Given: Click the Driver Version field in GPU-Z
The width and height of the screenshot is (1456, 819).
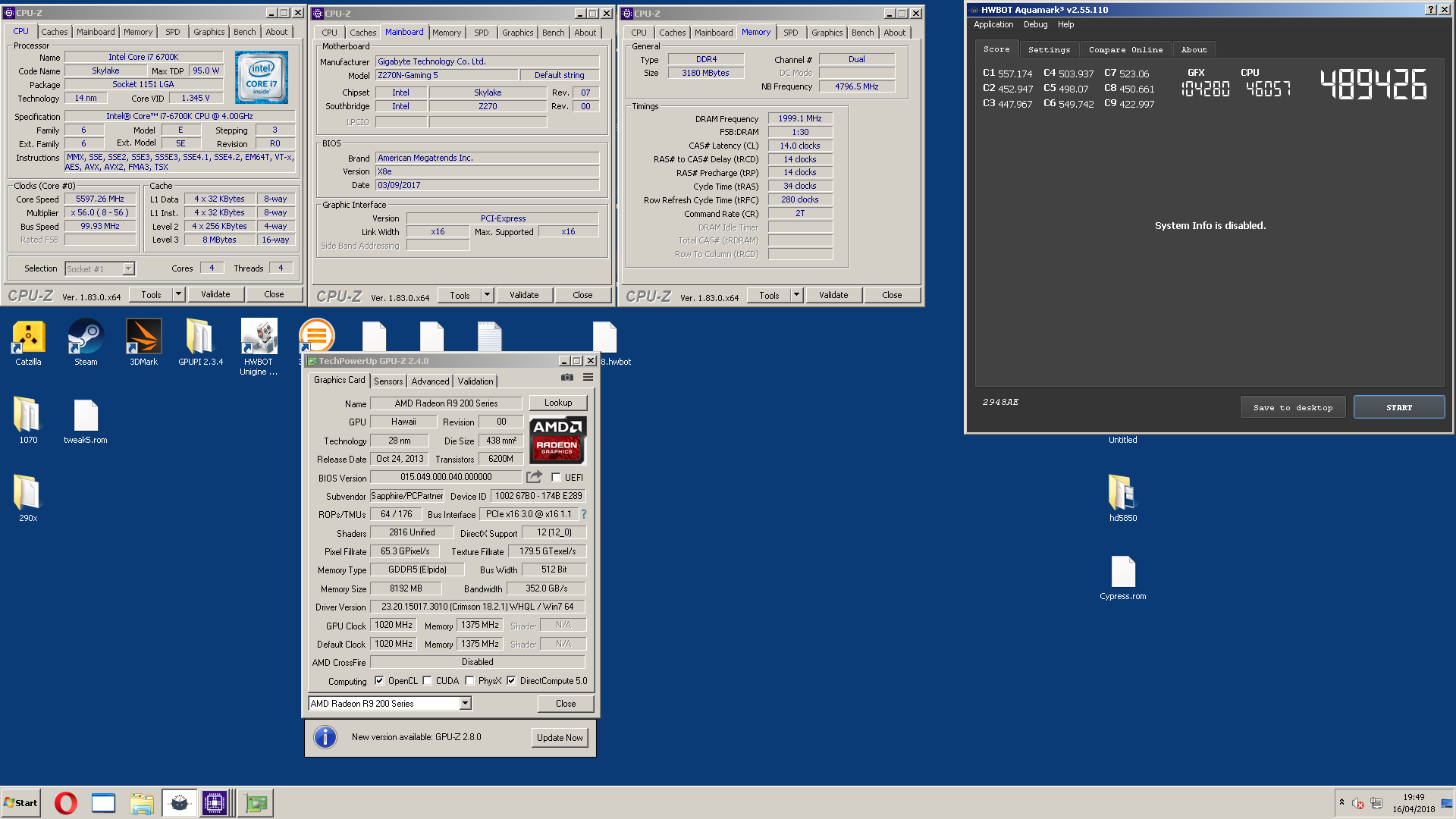Looking at the screenshot, I should pos(478,607).
